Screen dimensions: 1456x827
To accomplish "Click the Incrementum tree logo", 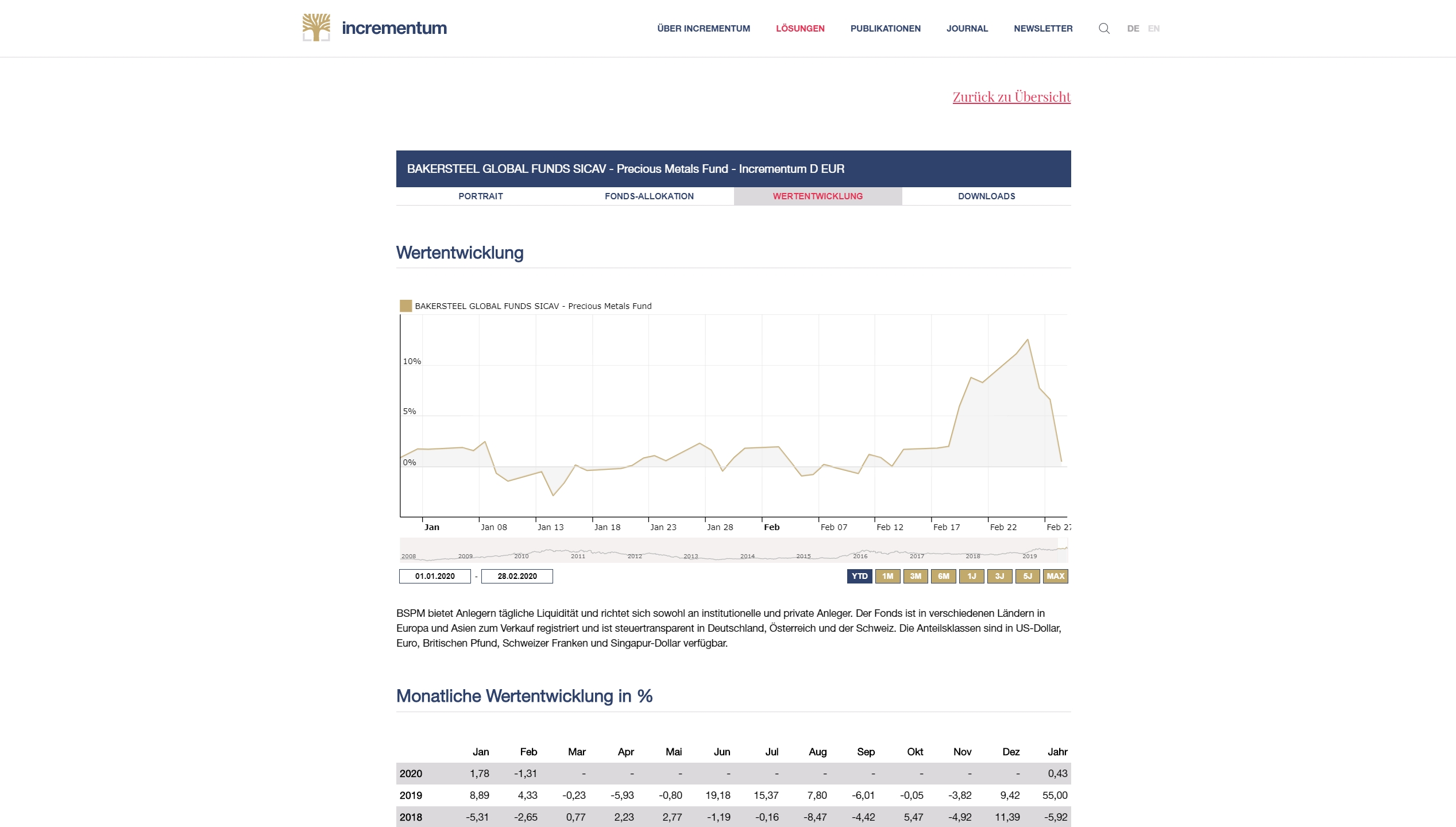I will [316, 28].
